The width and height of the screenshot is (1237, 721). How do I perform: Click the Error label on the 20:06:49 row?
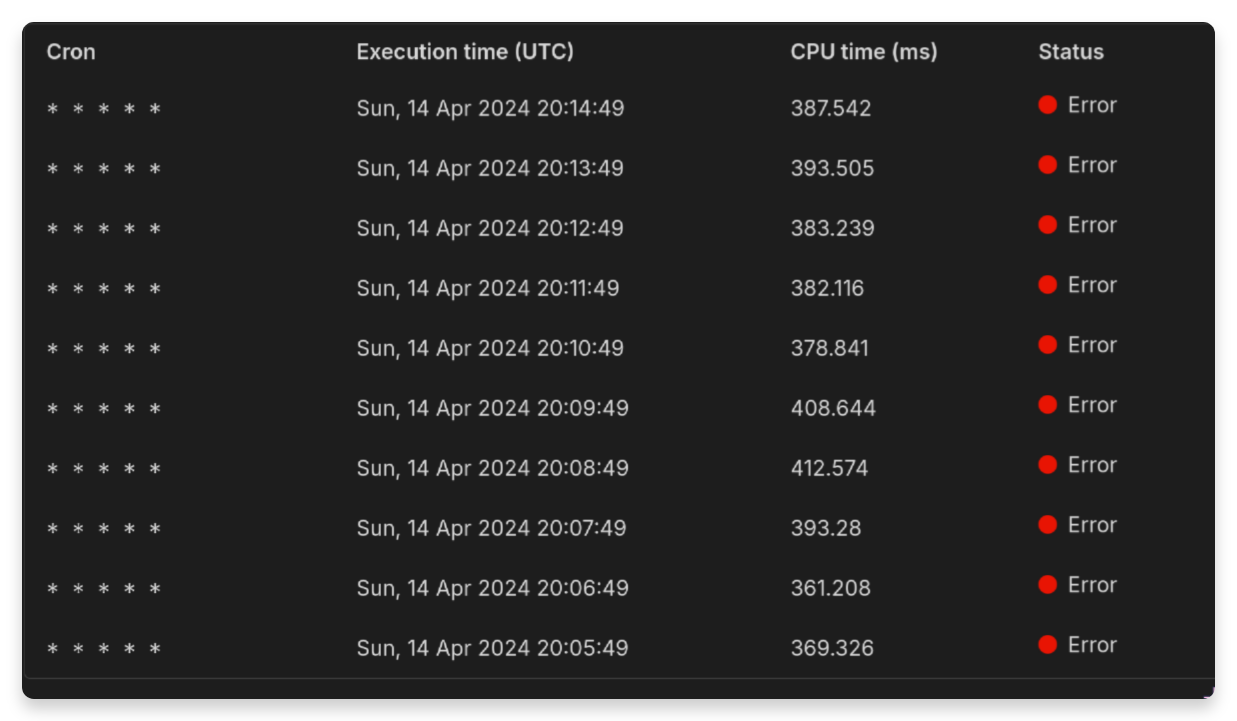(x=1092, y=585)
